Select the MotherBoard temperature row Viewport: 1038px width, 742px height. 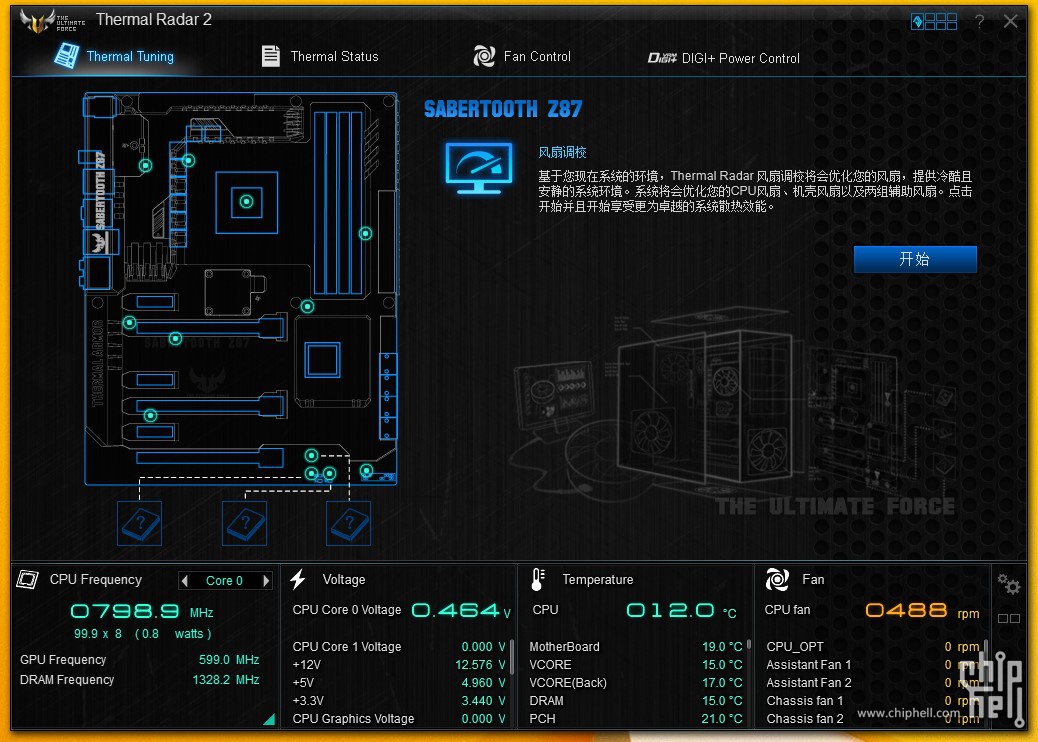point(636,647)
